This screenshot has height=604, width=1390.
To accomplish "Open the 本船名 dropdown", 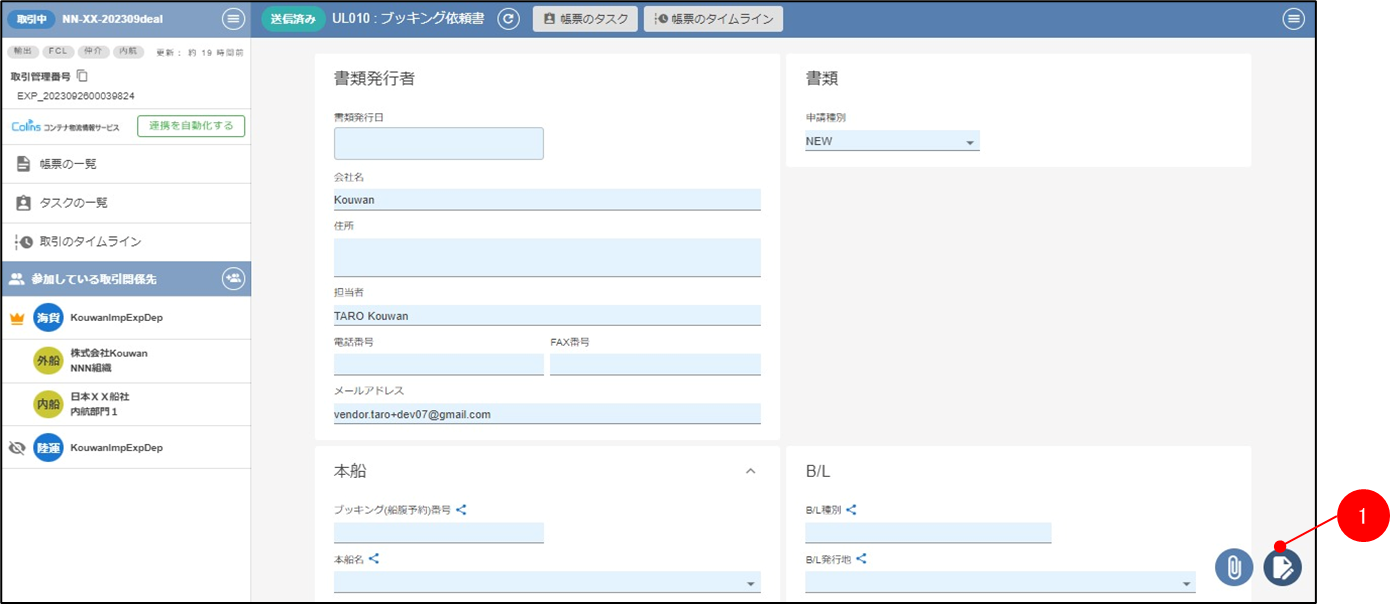I will 547,583.
